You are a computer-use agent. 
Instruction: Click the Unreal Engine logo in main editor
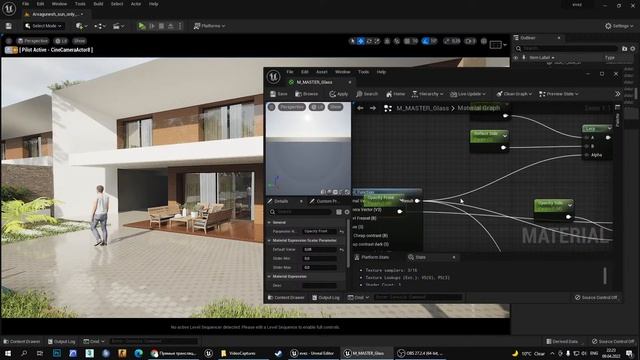click(x=9, y=8)
